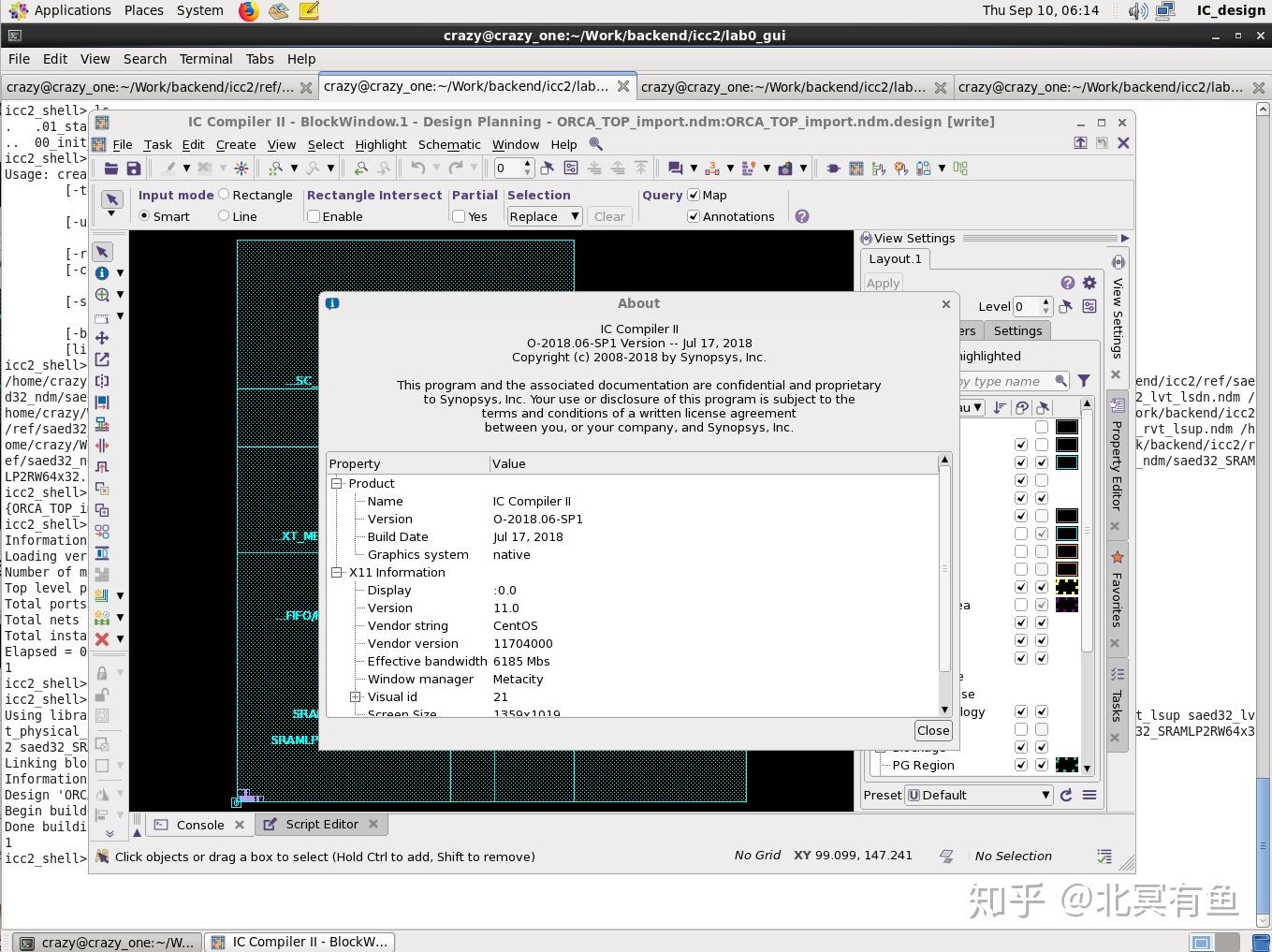Switch to the Script Editor tab
This screenshot has height=952, width=1272.
321,824
